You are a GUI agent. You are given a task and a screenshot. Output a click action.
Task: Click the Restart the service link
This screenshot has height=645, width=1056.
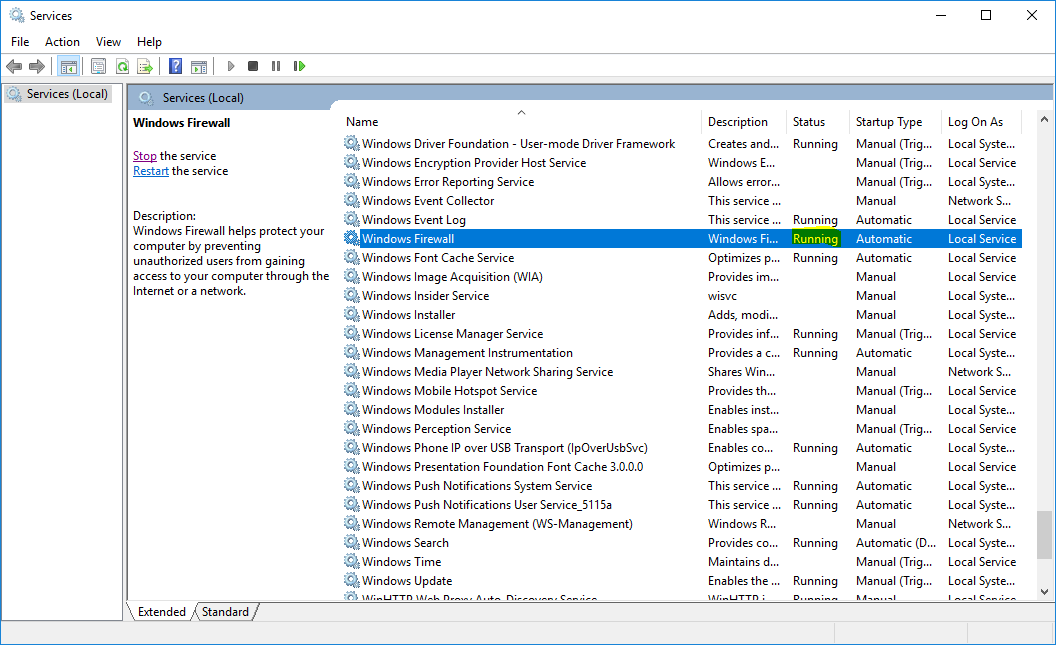[151, 171]
